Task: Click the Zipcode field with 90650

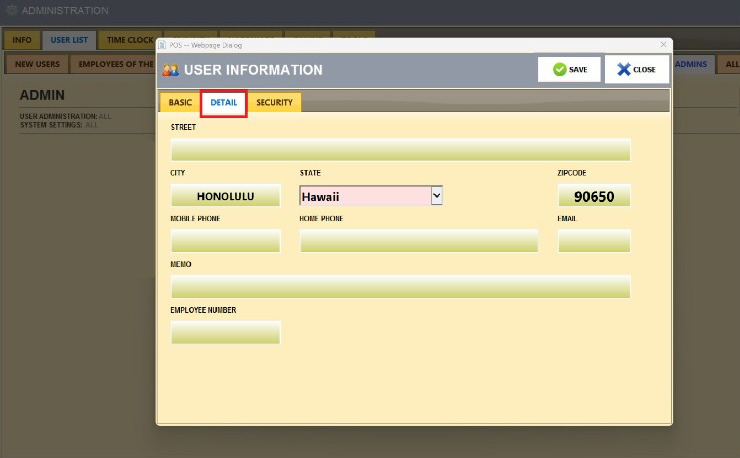Action: (x=594, y=195)
